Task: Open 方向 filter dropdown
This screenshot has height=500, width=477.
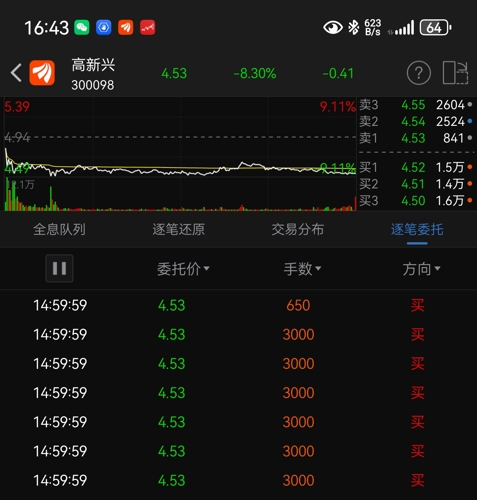Action: 422,269
